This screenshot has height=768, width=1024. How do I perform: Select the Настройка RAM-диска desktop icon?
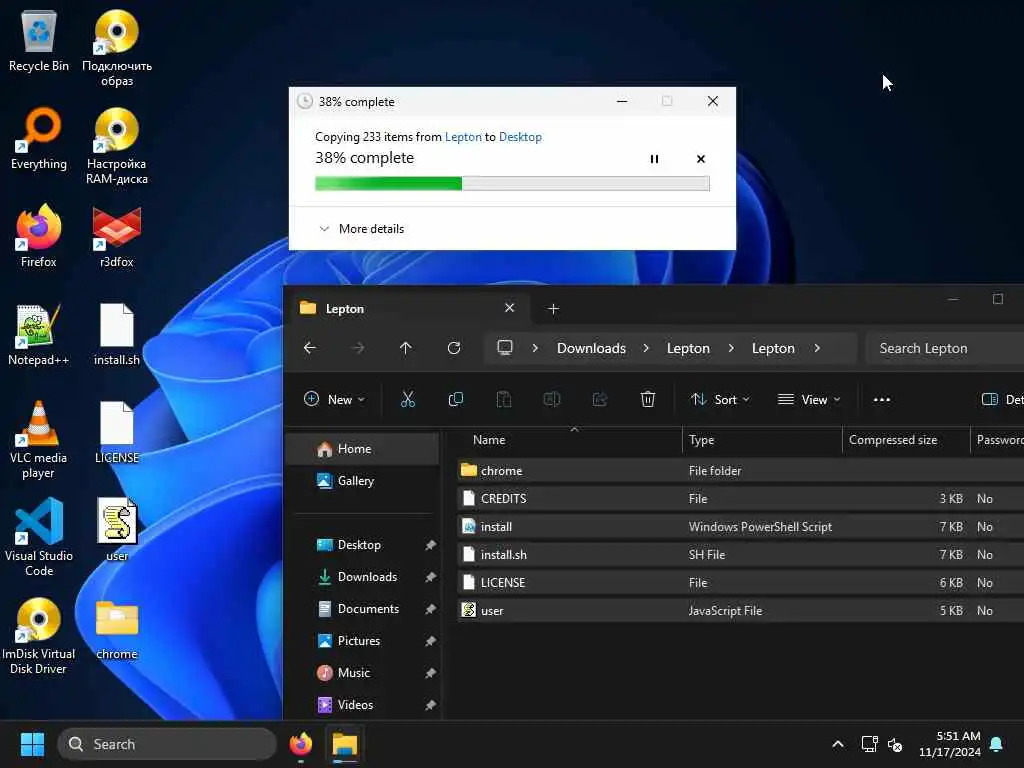coord(117,146)
